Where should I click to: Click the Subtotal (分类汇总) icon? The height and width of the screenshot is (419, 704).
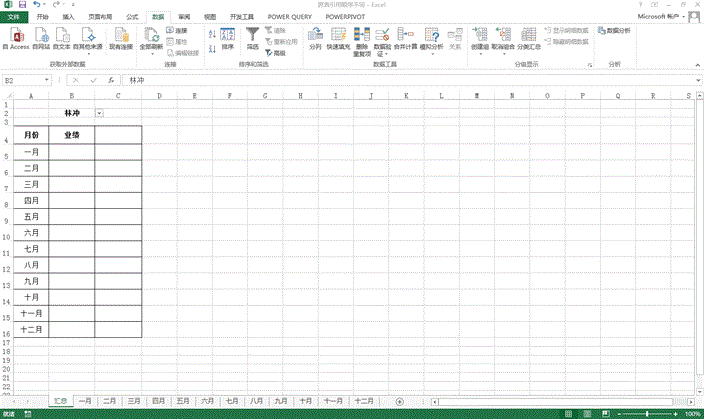pyautogui.click(x=529, y=38)
